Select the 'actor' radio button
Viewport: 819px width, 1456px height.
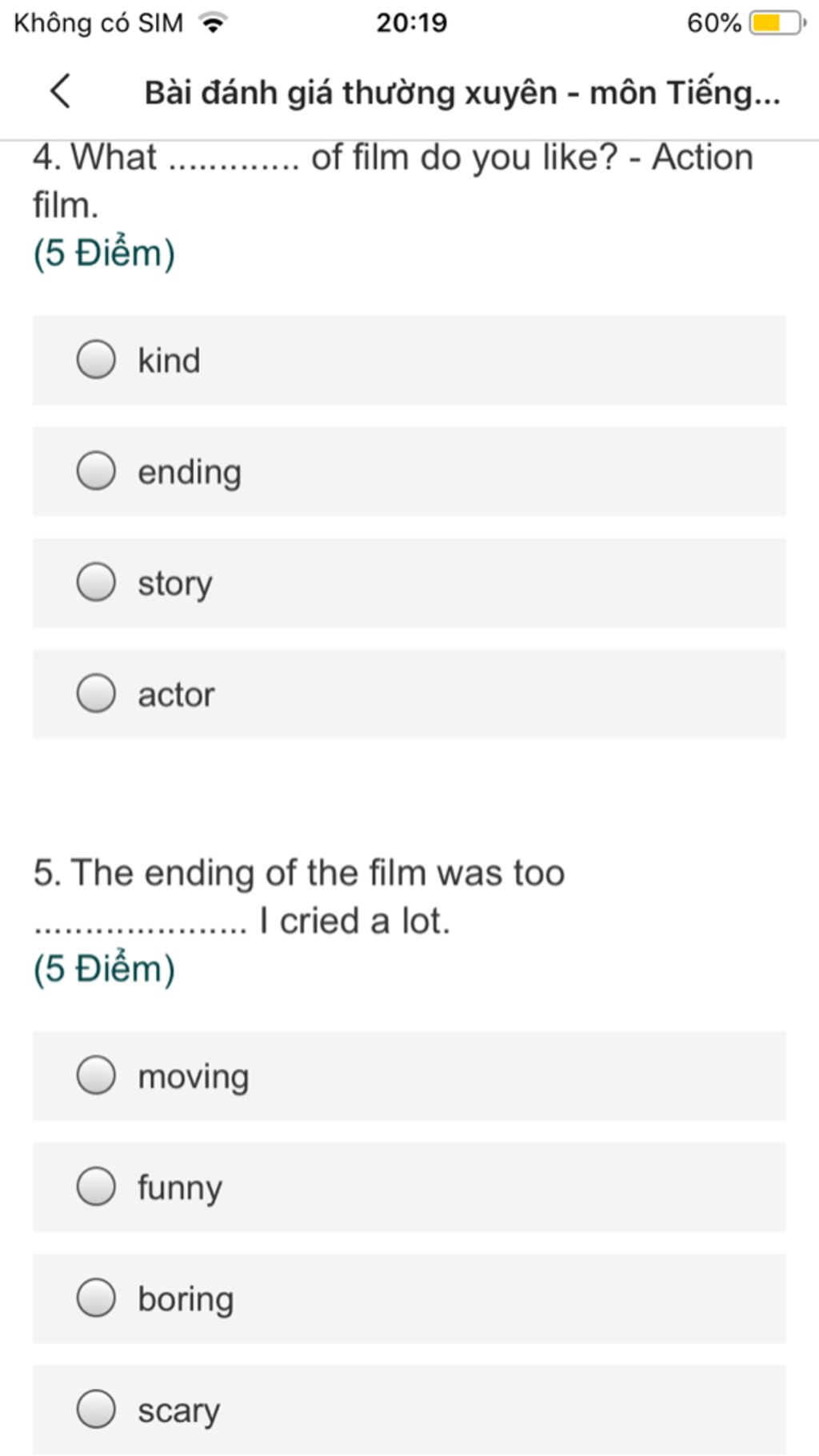(97, 693)
